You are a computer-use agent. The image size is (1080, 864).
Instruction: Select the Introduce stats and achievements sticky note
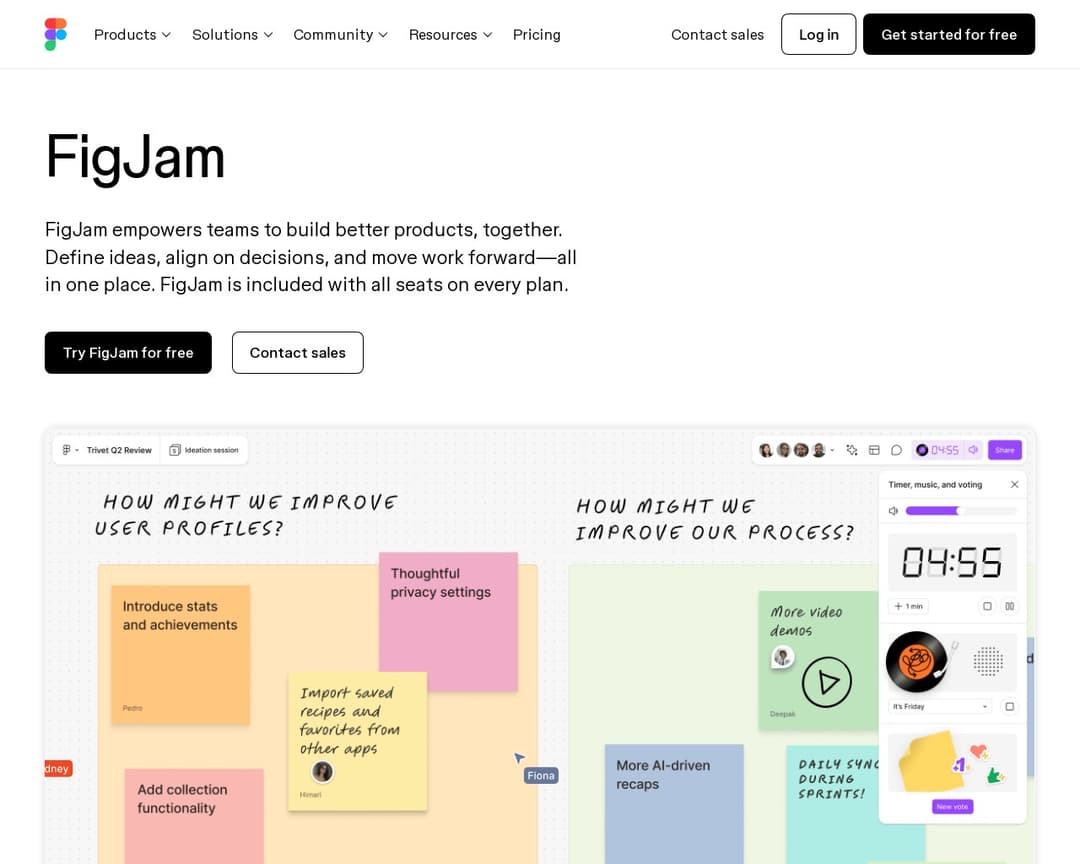(180, 655)
